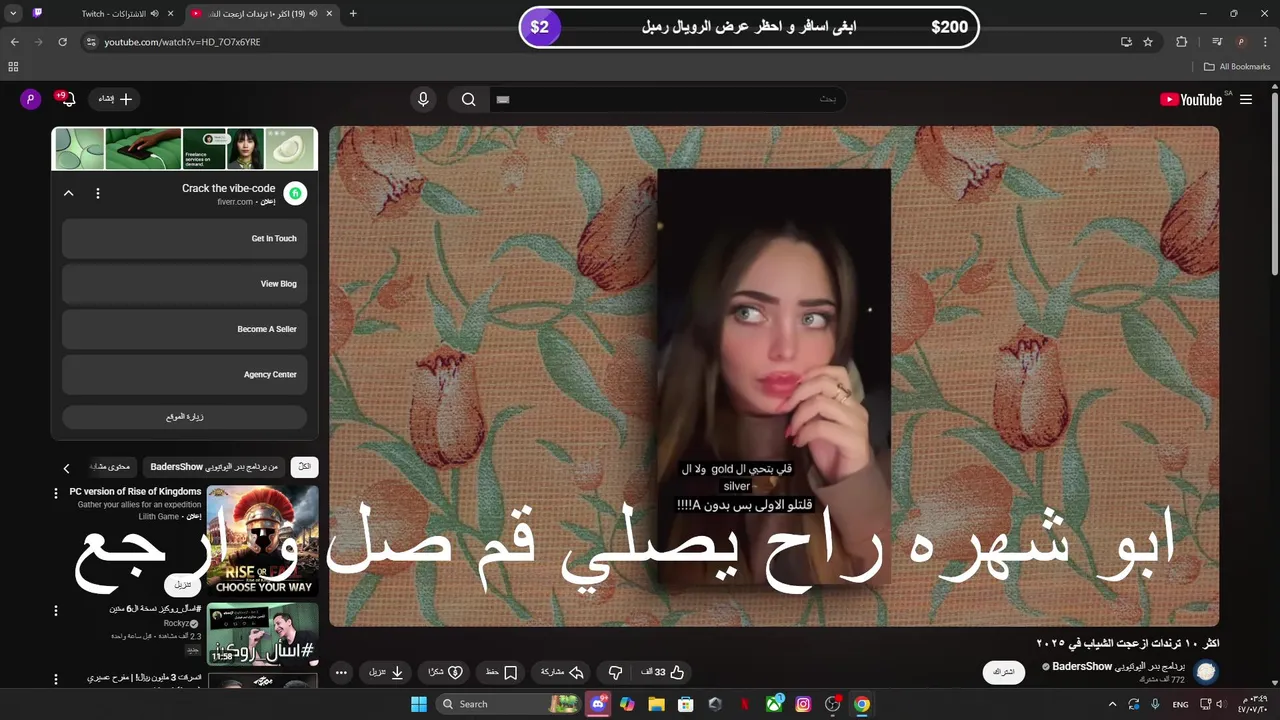Screen dimensions: 1280x720
Task: Start voice search with microphone icon
Action: (423, 99)
